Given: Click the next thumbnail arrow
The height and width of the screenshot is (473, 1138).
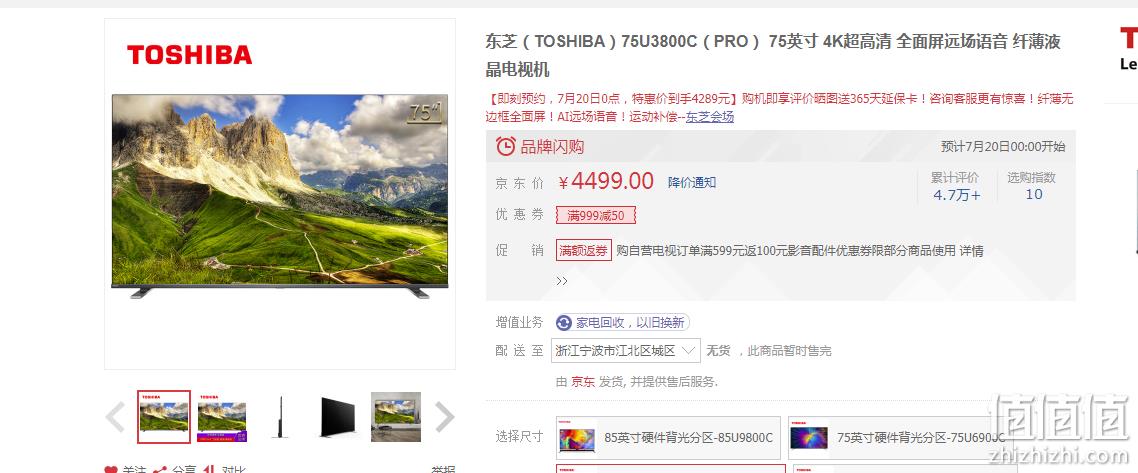Looking at the screenshot, I should (445, 417).
